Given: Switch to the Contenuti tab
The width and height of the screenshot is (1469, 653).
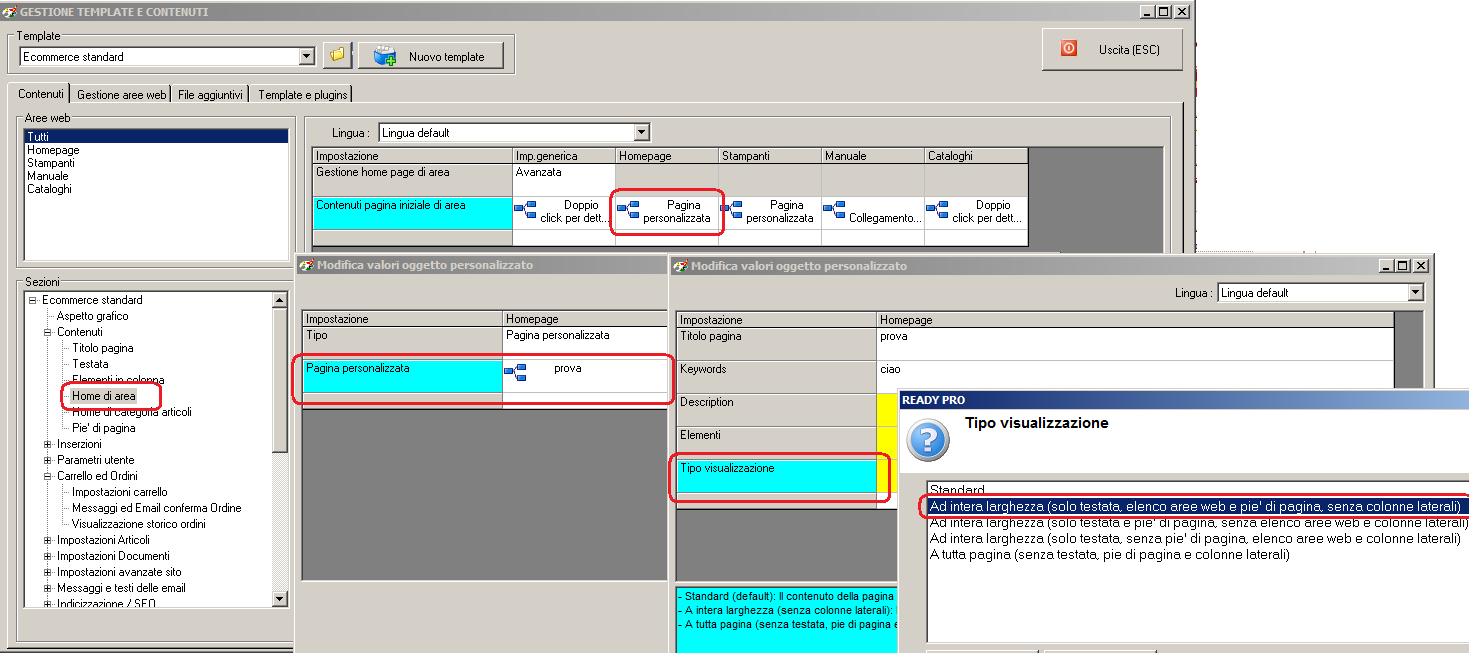Looking at the screenshot, I should [41, 94].
